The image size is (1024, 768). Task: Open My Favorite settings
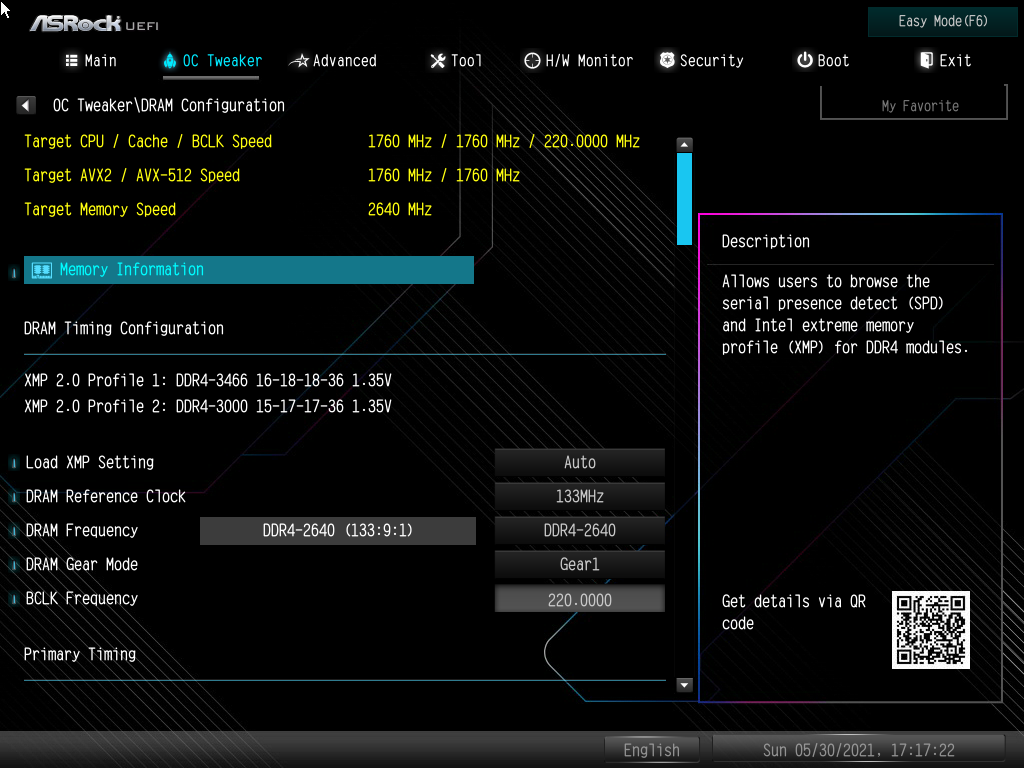tap(912, 104)
